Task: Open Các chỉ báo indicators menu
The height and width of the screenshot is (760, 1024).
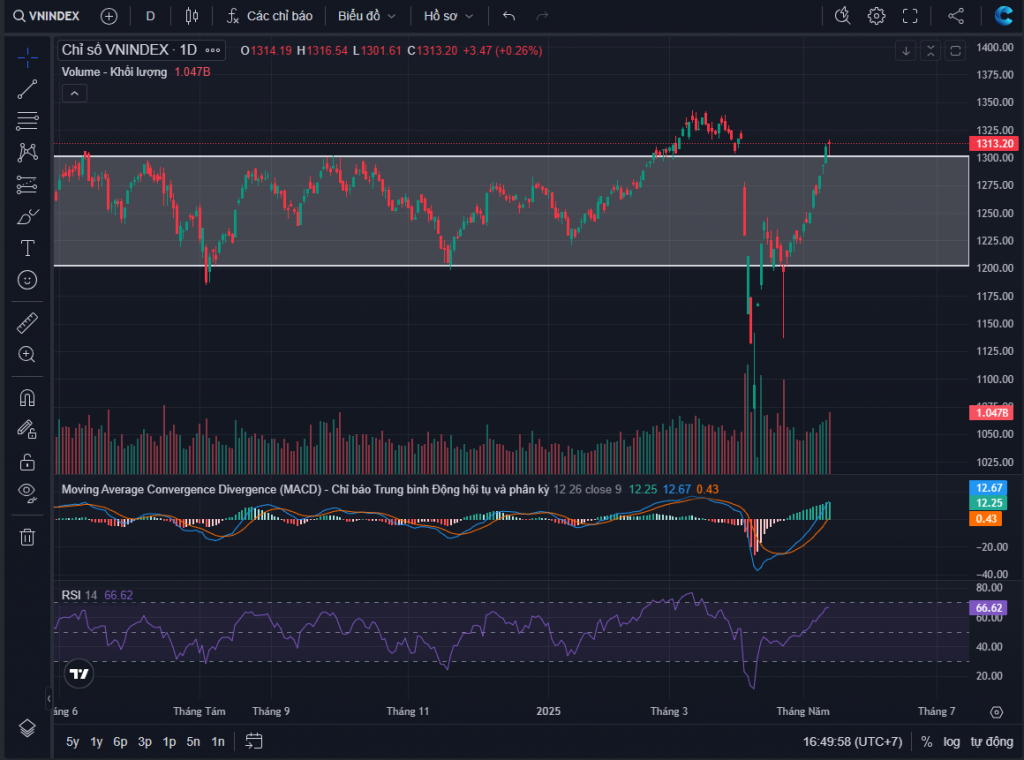Action: point(270,16)
